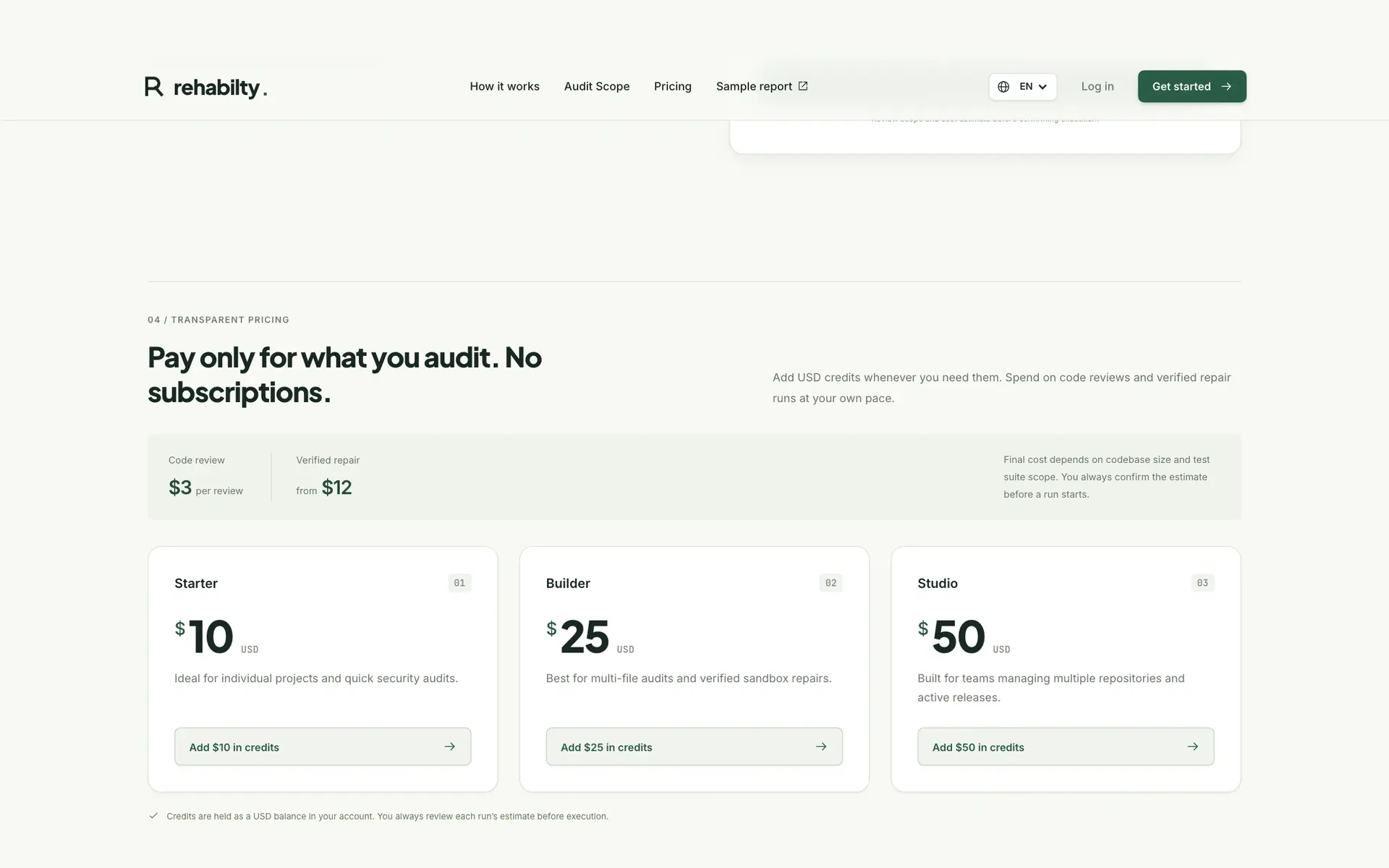Click the Best for multi-file audits description
1389x868 pixels.
[x=689, y=678]
